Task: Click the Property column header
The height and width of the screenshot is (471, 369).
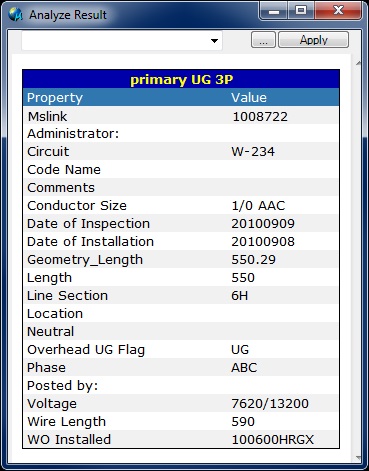Action: pos(55,98)
